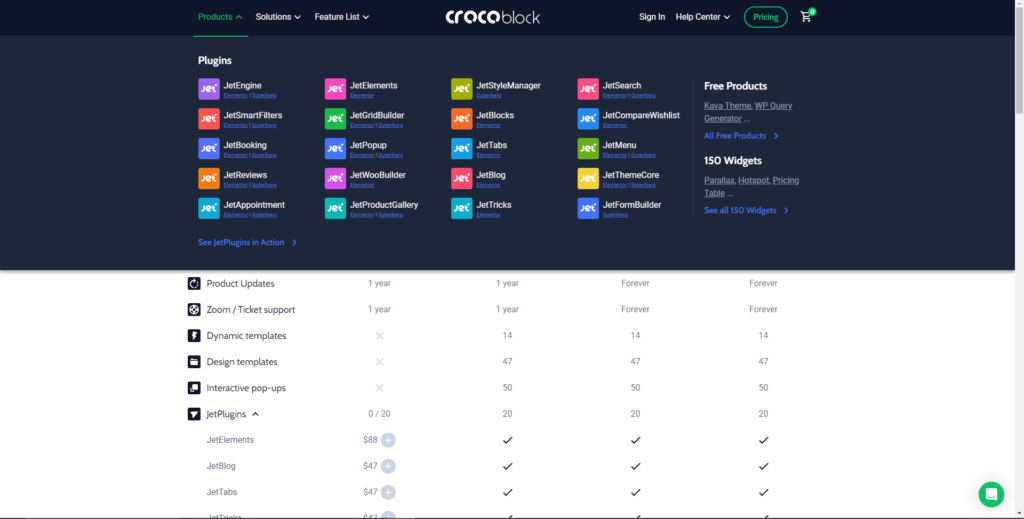Expand the Solutions dropdown menu

[x=278, y=17]
